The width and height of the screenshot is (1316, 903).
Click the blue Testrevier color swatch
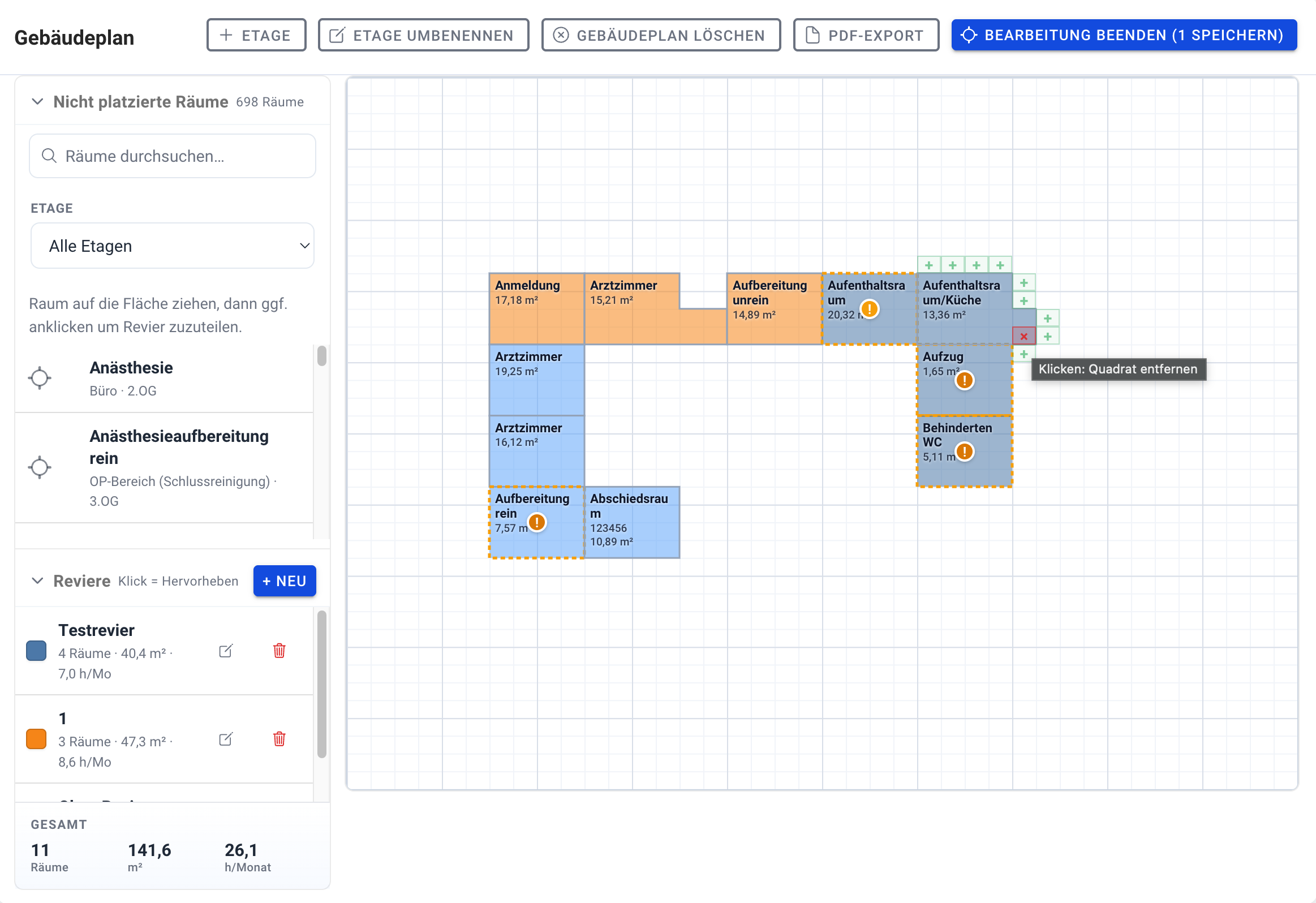[36, 651]
